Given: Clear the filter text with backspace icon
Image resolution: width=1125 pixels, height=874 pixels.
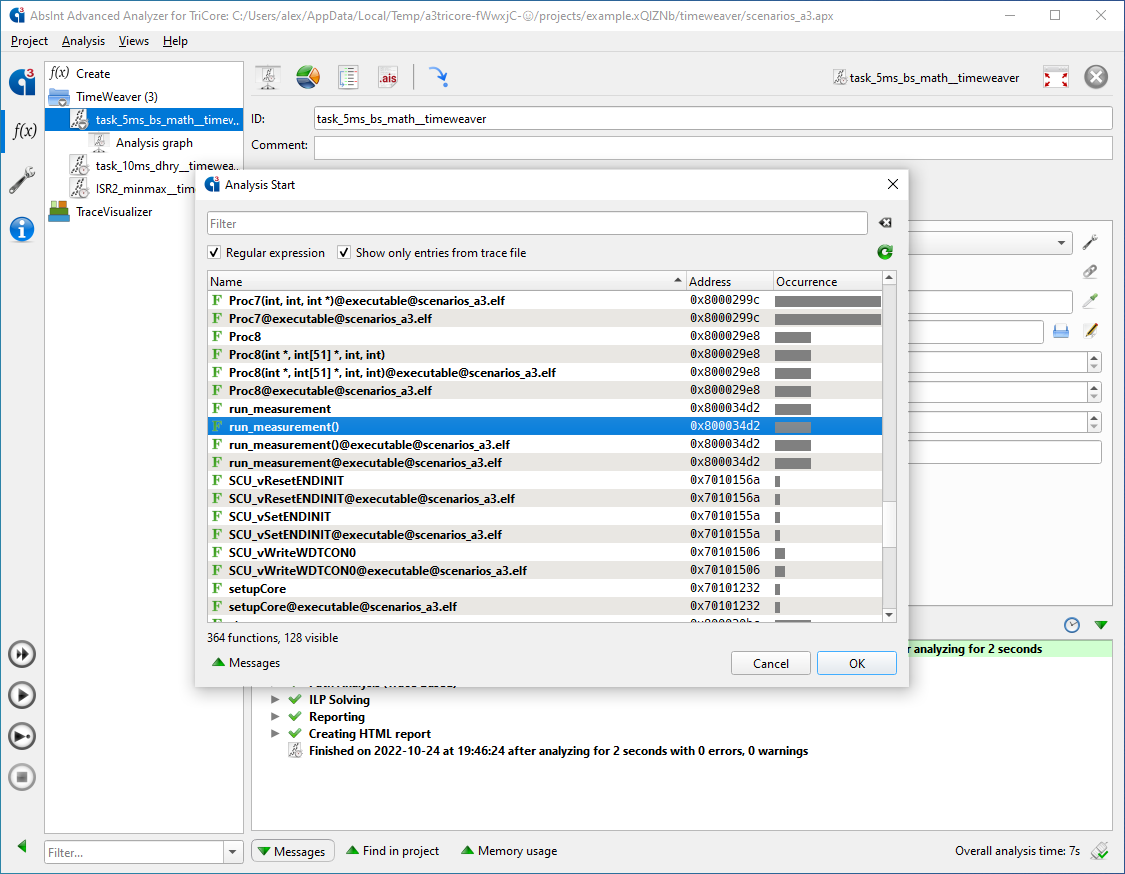Looking at the screenshot, I should 885,223.
